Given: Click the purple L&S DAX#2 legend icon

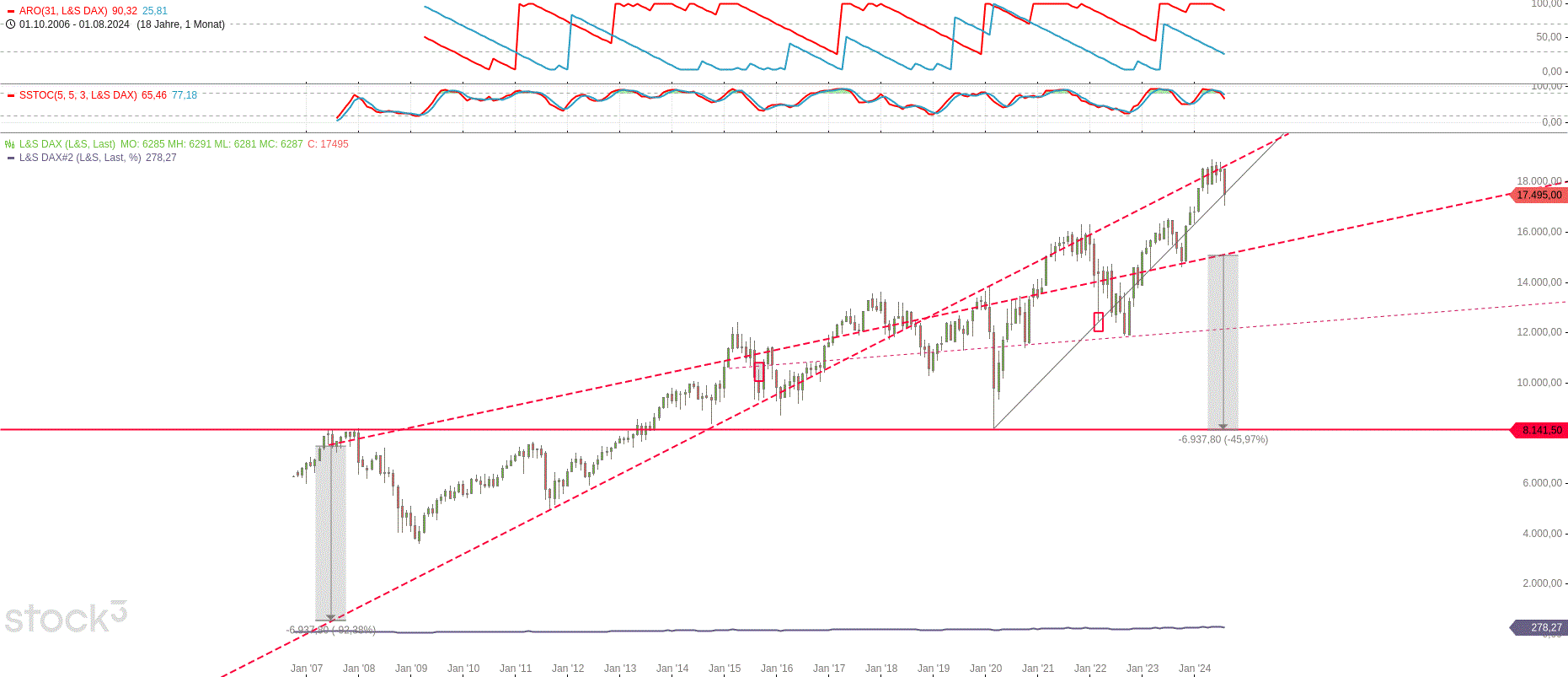Looking at the screenshot, I should point(10,158).
